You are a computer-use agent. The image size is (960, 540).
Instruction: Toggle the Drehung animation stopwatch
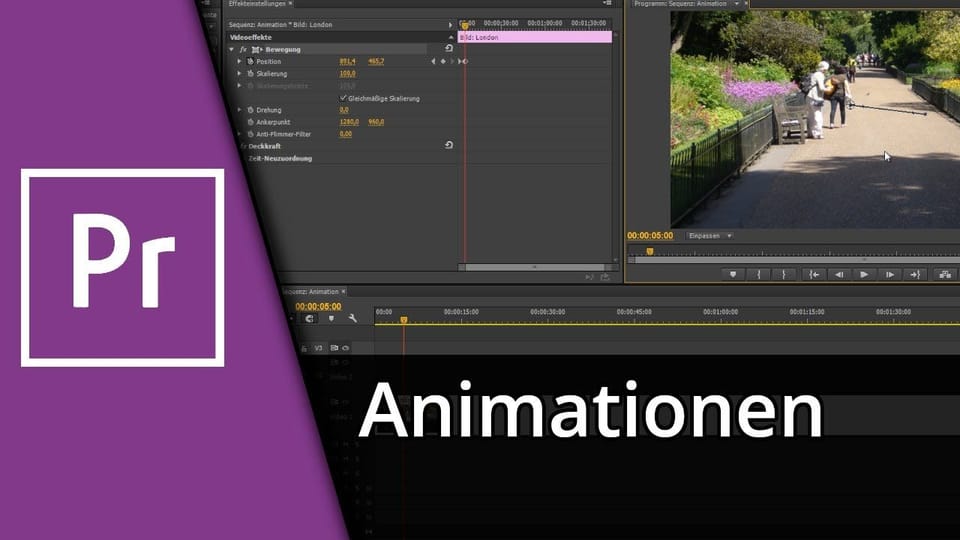click(x=250, y=110)
